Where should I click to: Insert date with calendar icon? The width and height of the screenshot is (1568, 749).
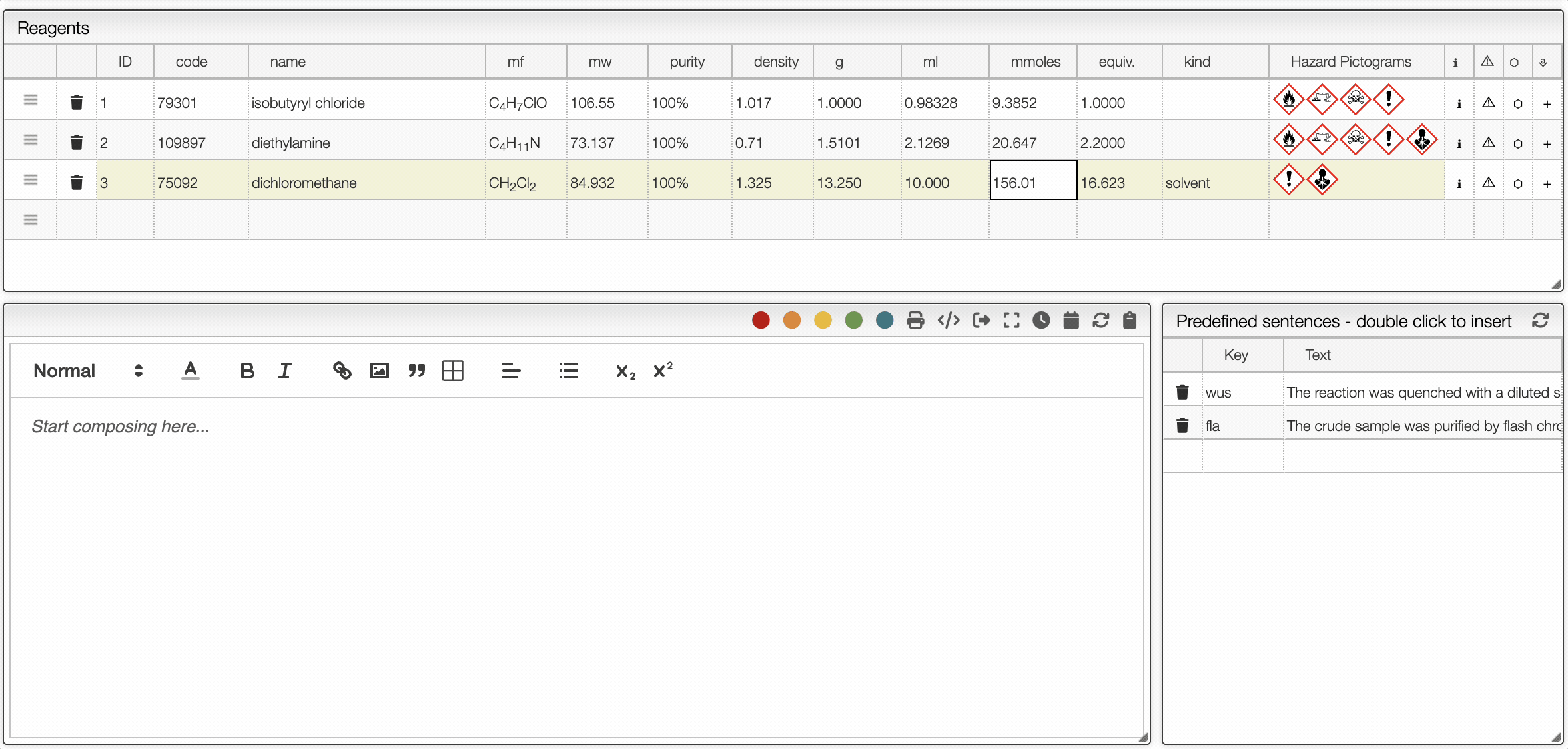(1071, 321)
